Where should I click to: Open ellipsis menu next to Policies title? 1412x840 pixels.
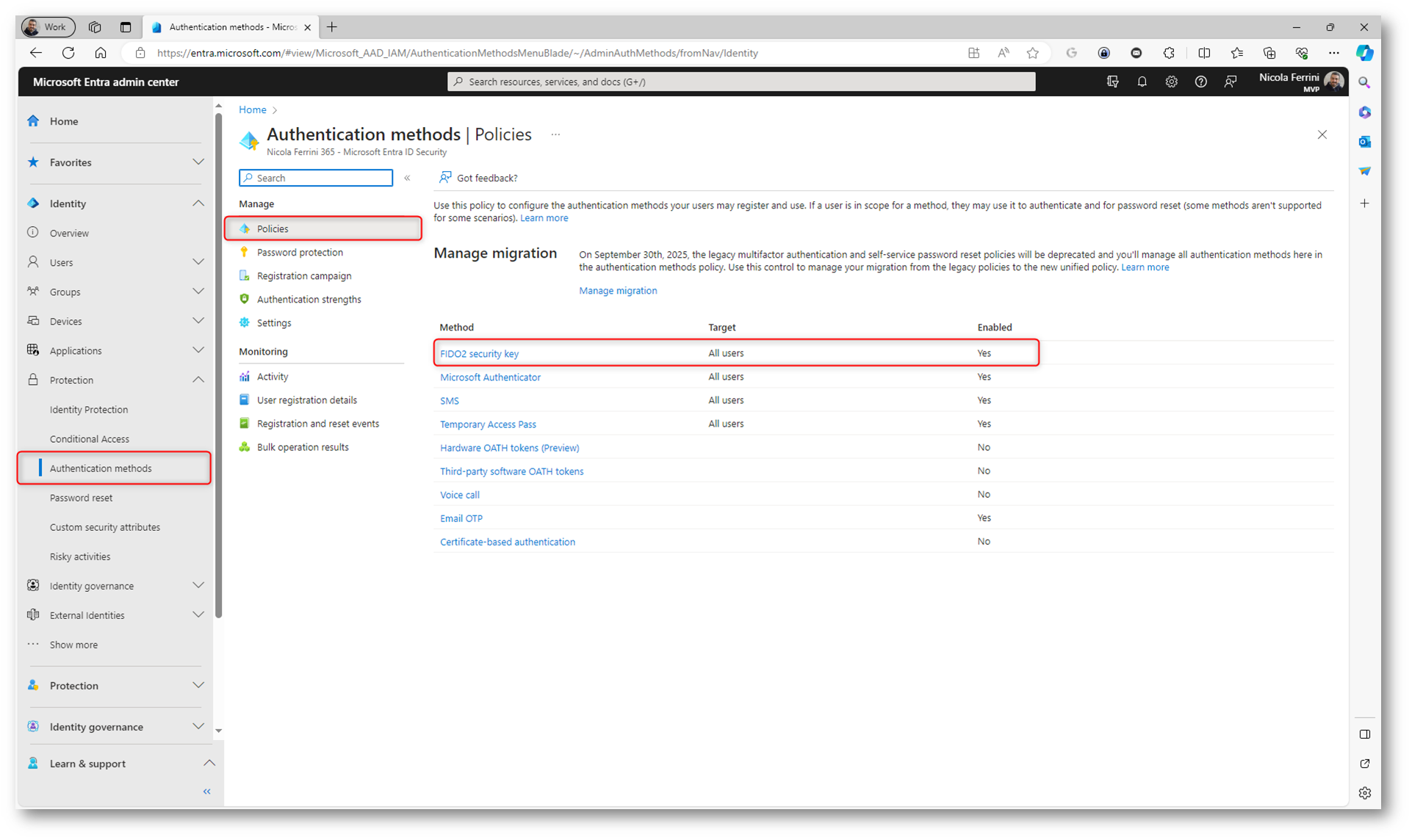pyautogui.click(x=555, y=134)
